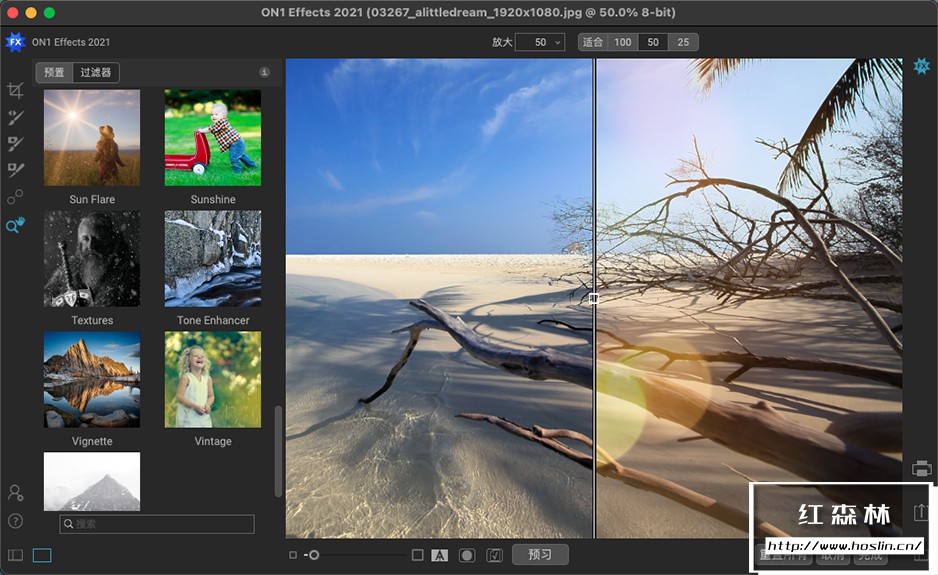Viewport: 938px width, 575px height.
Task: Click the ON1 FX logo icon
Action: 15,42
